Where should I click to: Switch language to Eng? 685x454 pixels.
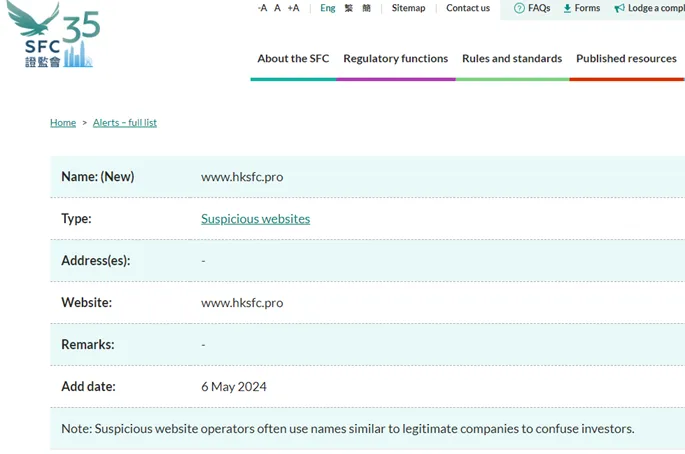click(328, 8)
